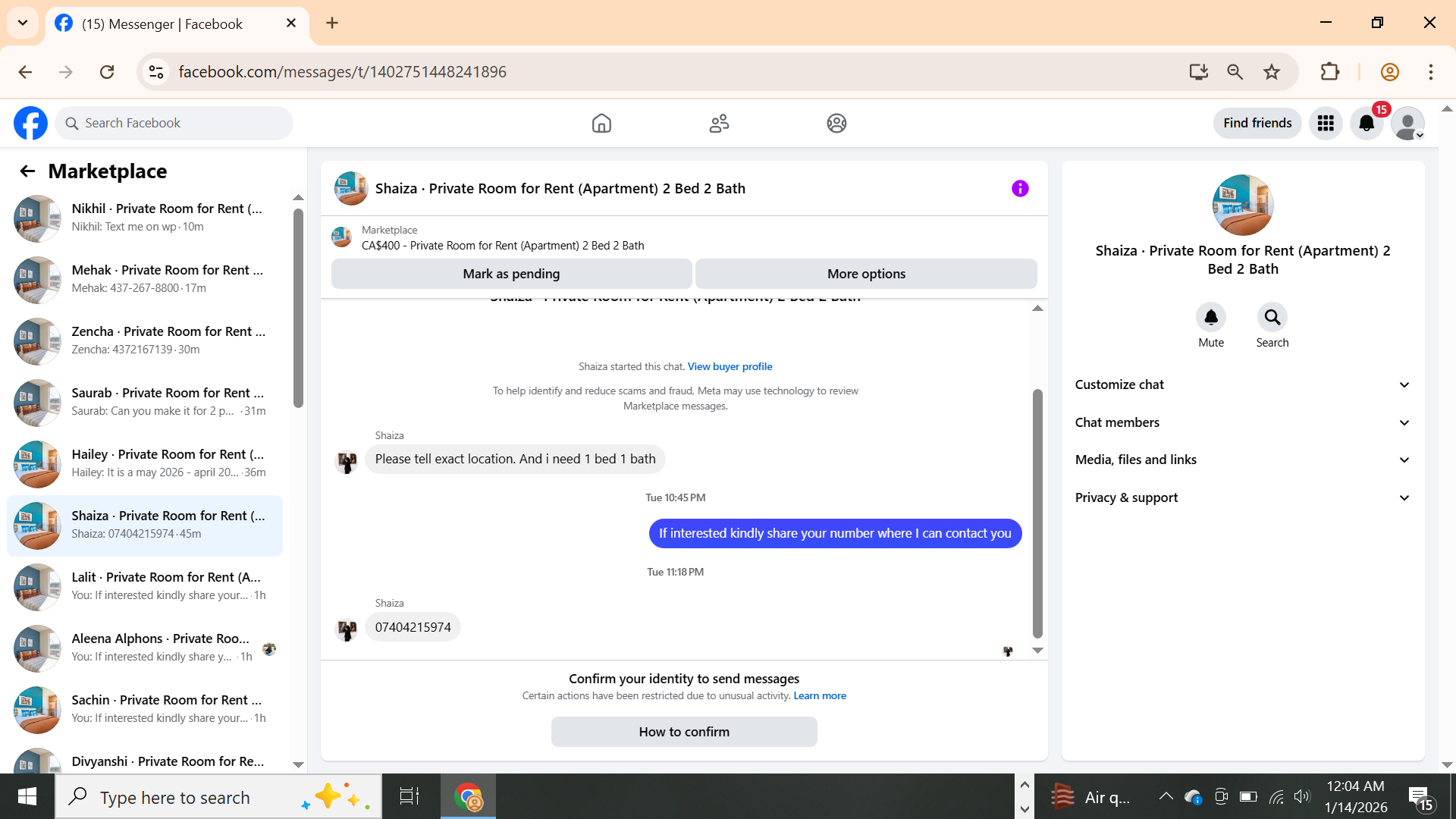Viewport: 1456px width, 819px height.
Task: Go back using the Marketplace arrow
Action: (x=27, y=171)
